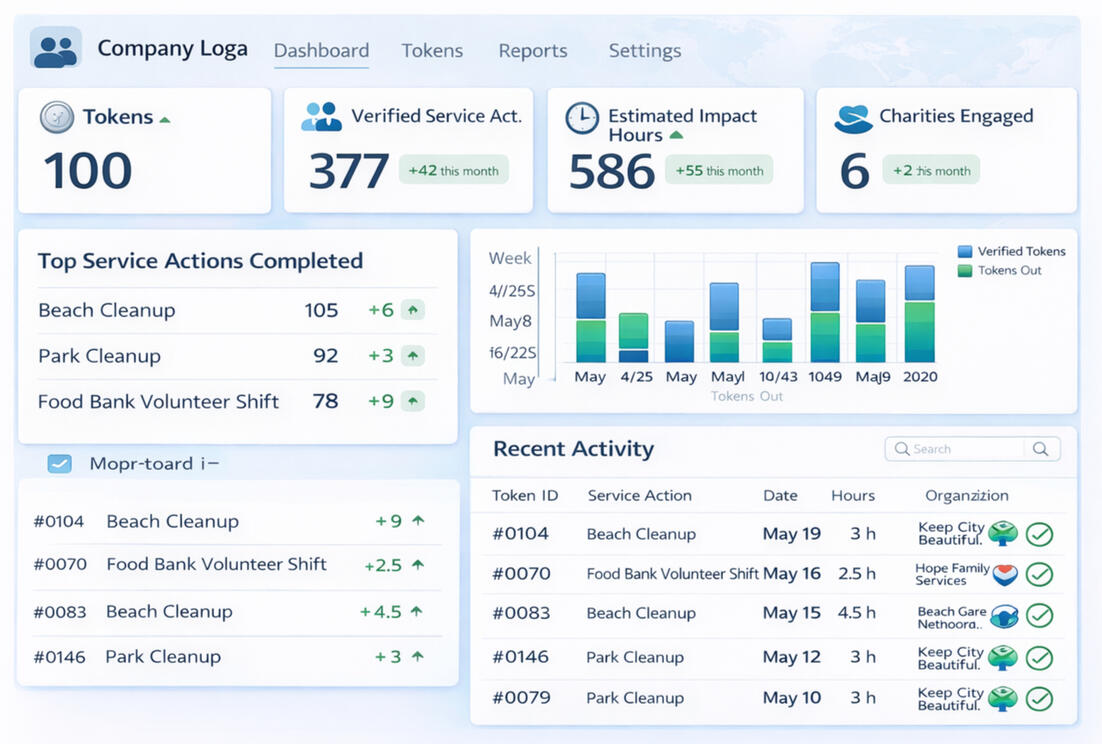Viewport: 1102px width, 744px height.
Task: Toggle the verified checkmark for token #0079
Action: point(1040,698)
